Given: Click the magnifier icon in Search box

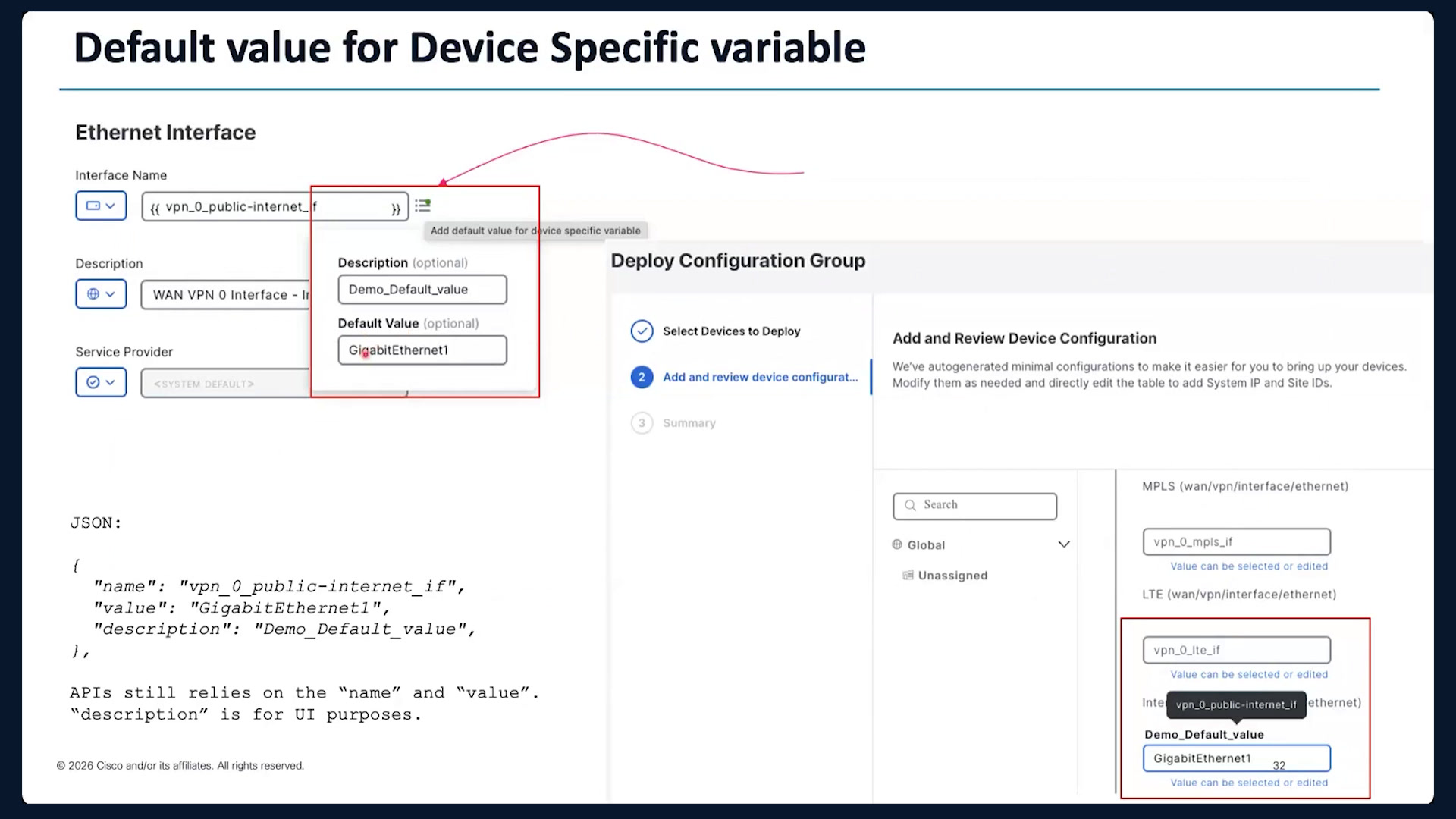Looking at the screenshot, I should click(910, 505).
